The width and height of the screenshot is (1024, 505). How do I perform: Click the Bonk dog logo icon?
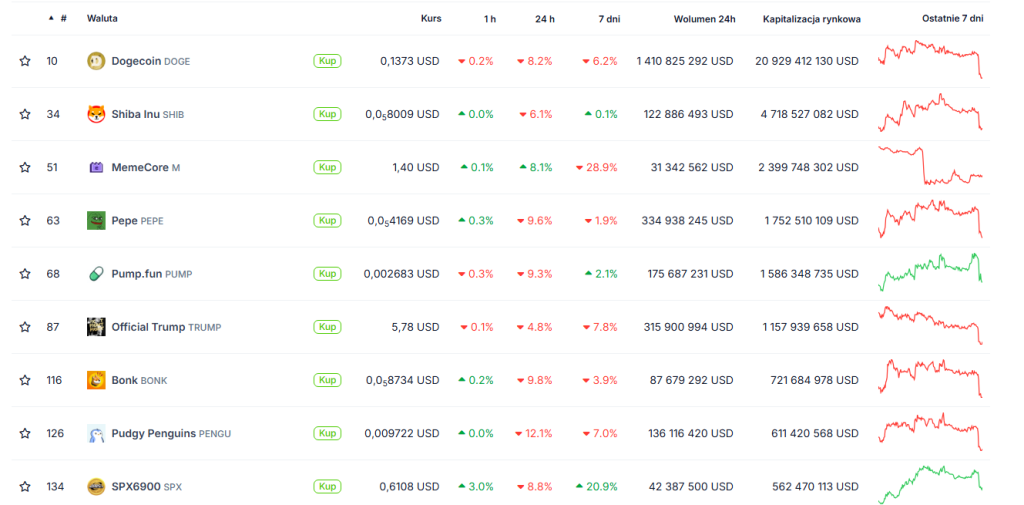click(96, 380)
